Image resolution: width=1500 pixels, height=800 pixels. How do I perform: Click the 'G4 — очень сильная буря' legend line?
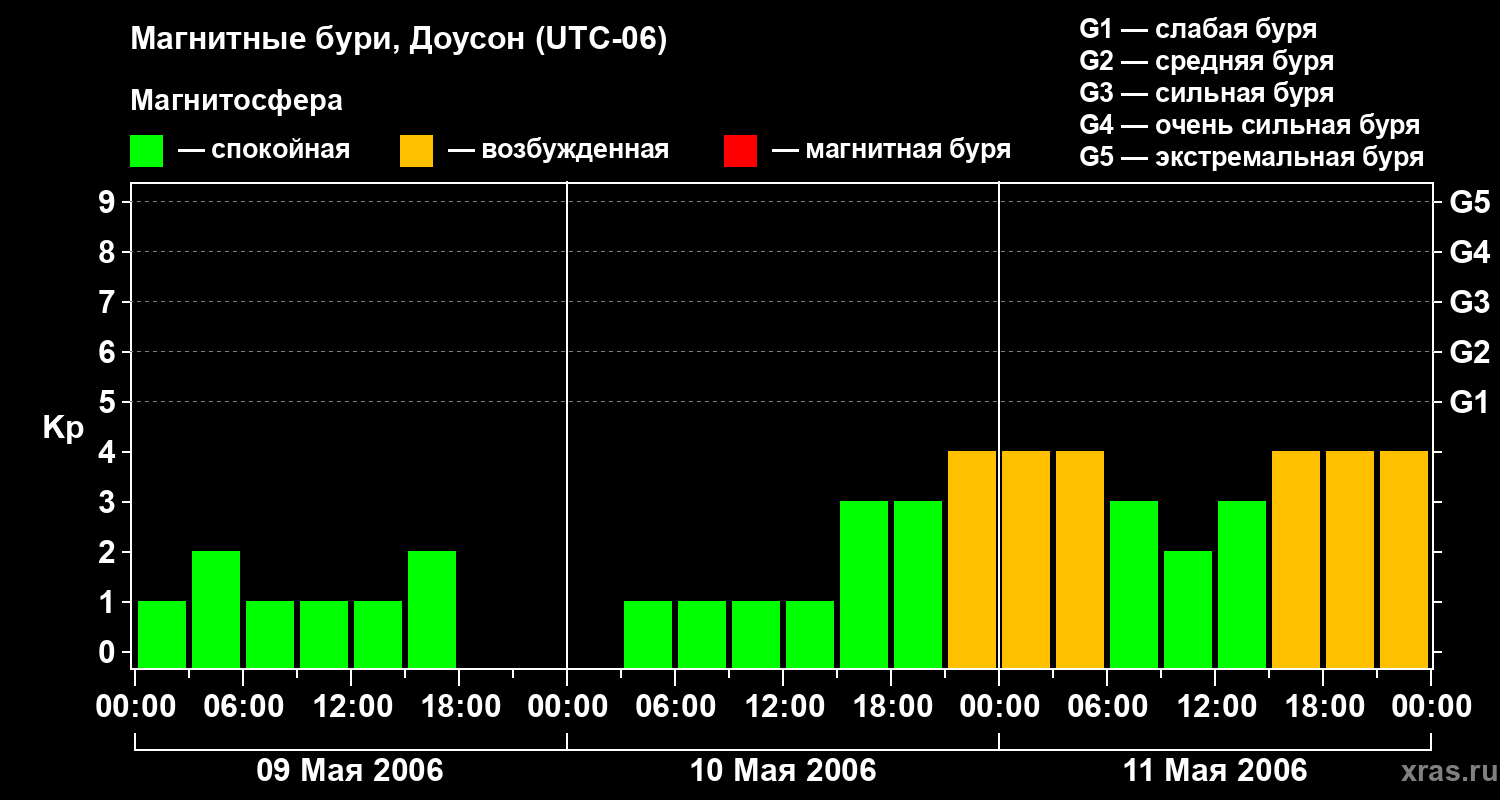(x=1249, y=125)
